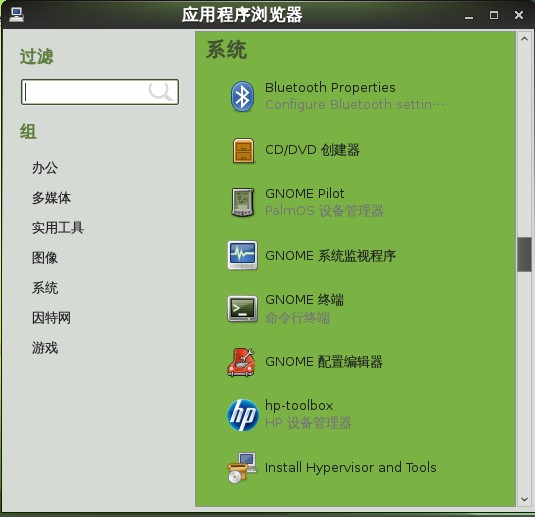535x517 pixels.
Task: Click the GNOME 配置编辑器 label
Action: click(x=324, y=362)
